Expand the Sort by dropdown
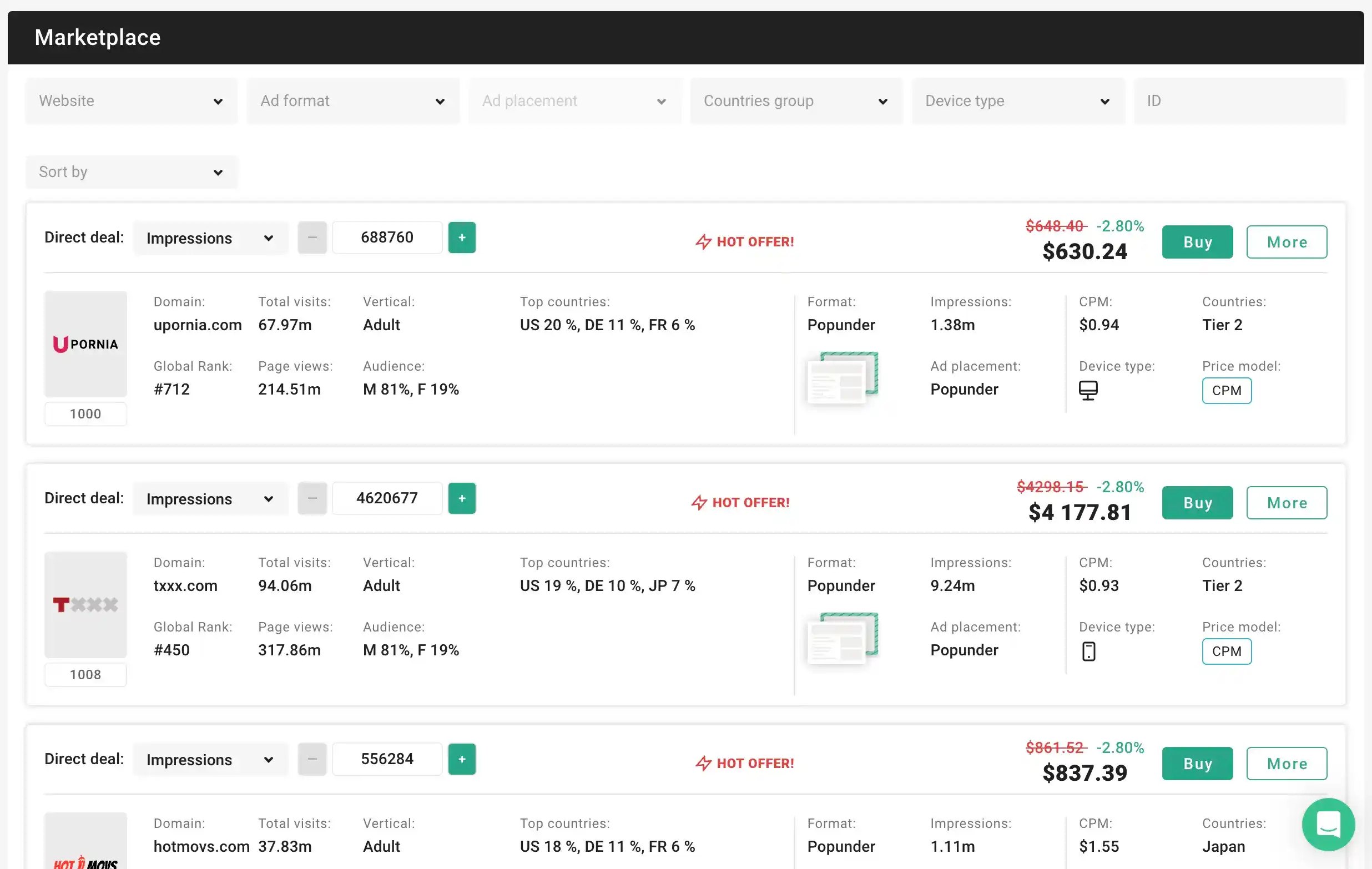The height and width of the screenshot is (869, 1372). coord(131,171)
